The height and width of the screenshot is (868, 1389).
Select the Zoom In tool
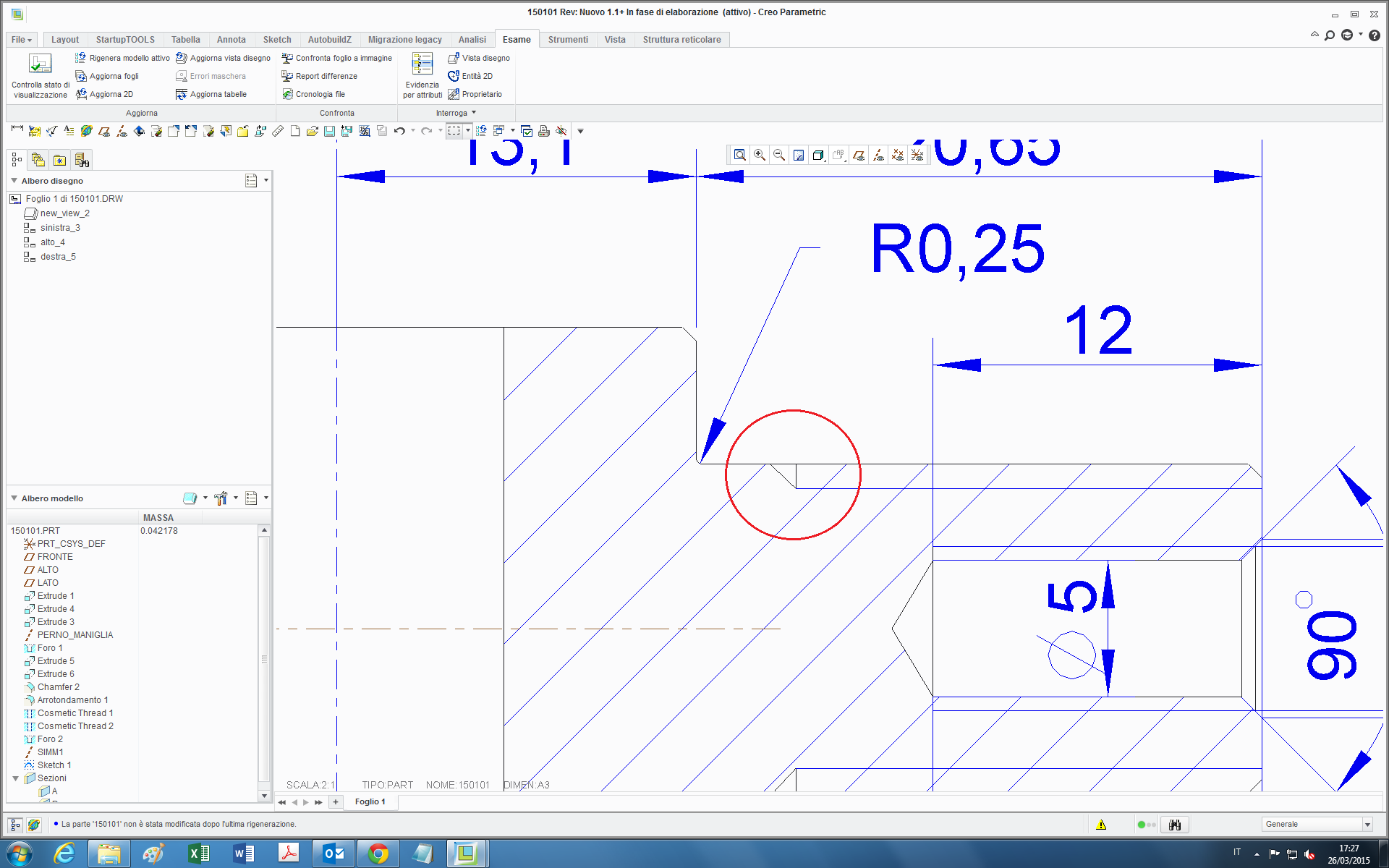click(759, 155)
